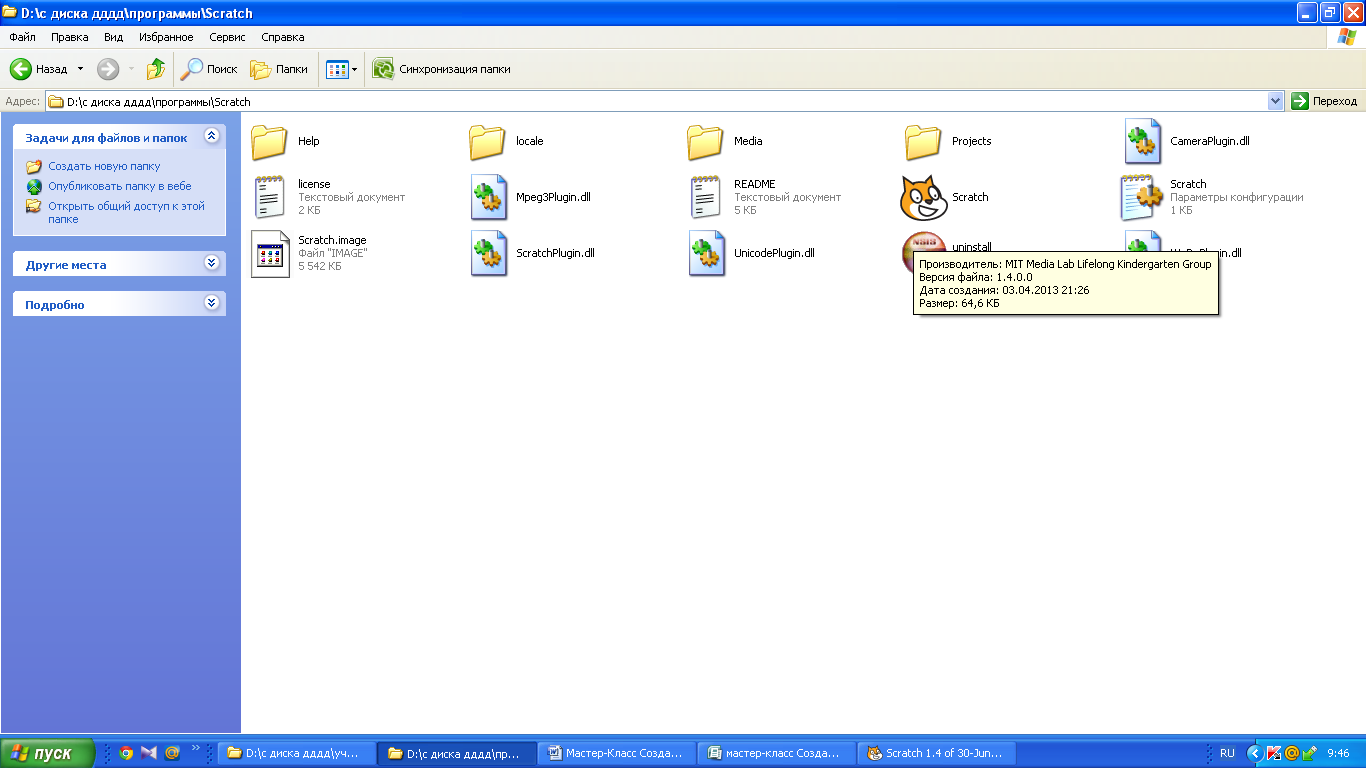The height and width of the screenshot is (768, 1366).
Task: Go up one folder level icon
Action: [x=156, y=69]
